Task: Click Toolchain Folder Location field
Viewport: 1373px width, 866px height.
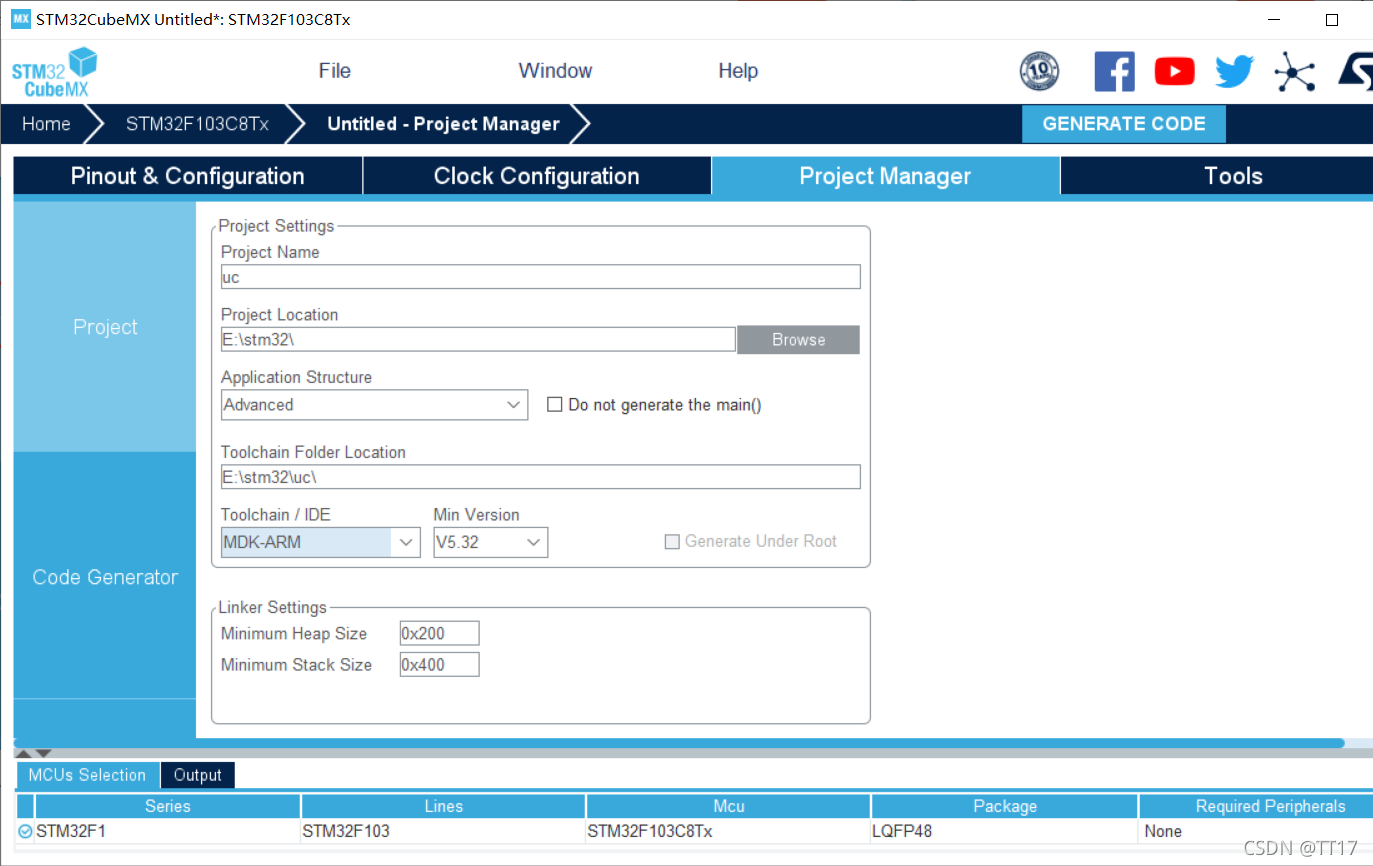Action: tap(540, 477)
